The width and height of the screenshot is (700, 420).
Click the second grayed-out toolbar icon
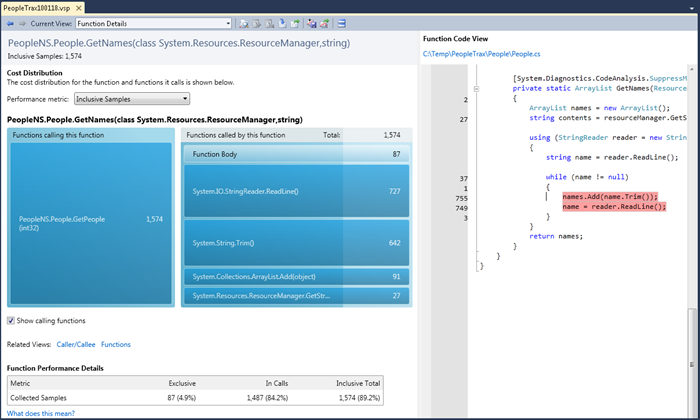tap(257, 24)
